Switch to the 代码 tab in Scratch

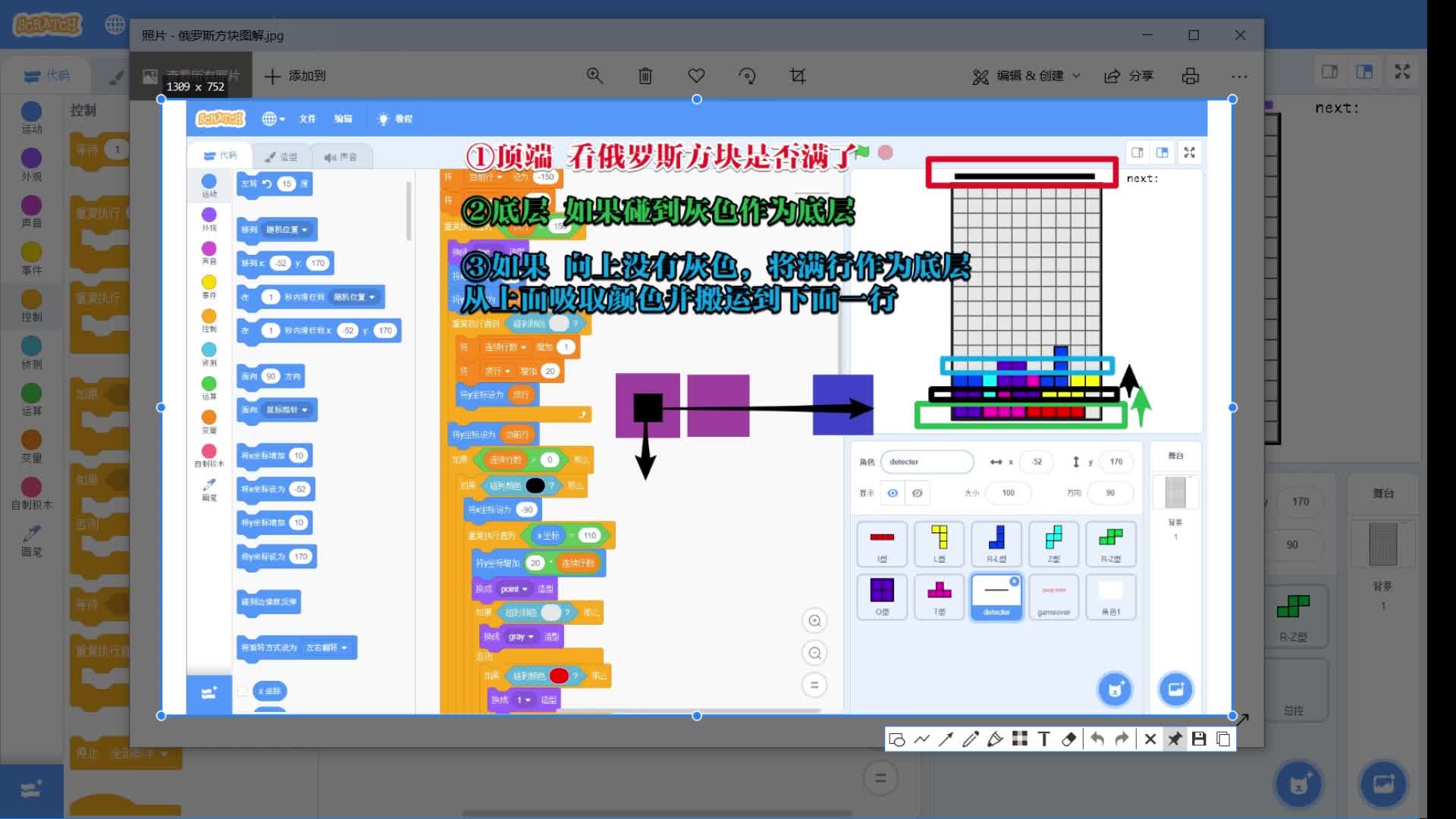point(47,75)
